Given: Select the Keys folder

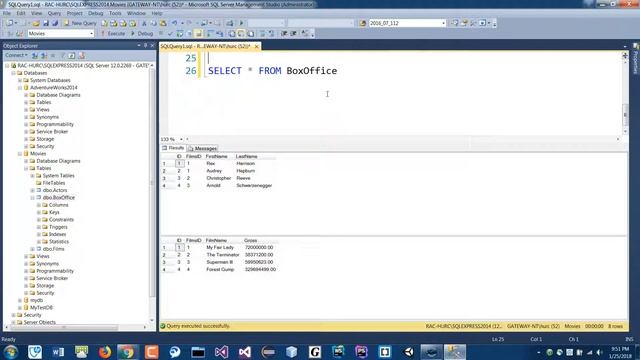Looking at the screenshot, I should point(54,212).
